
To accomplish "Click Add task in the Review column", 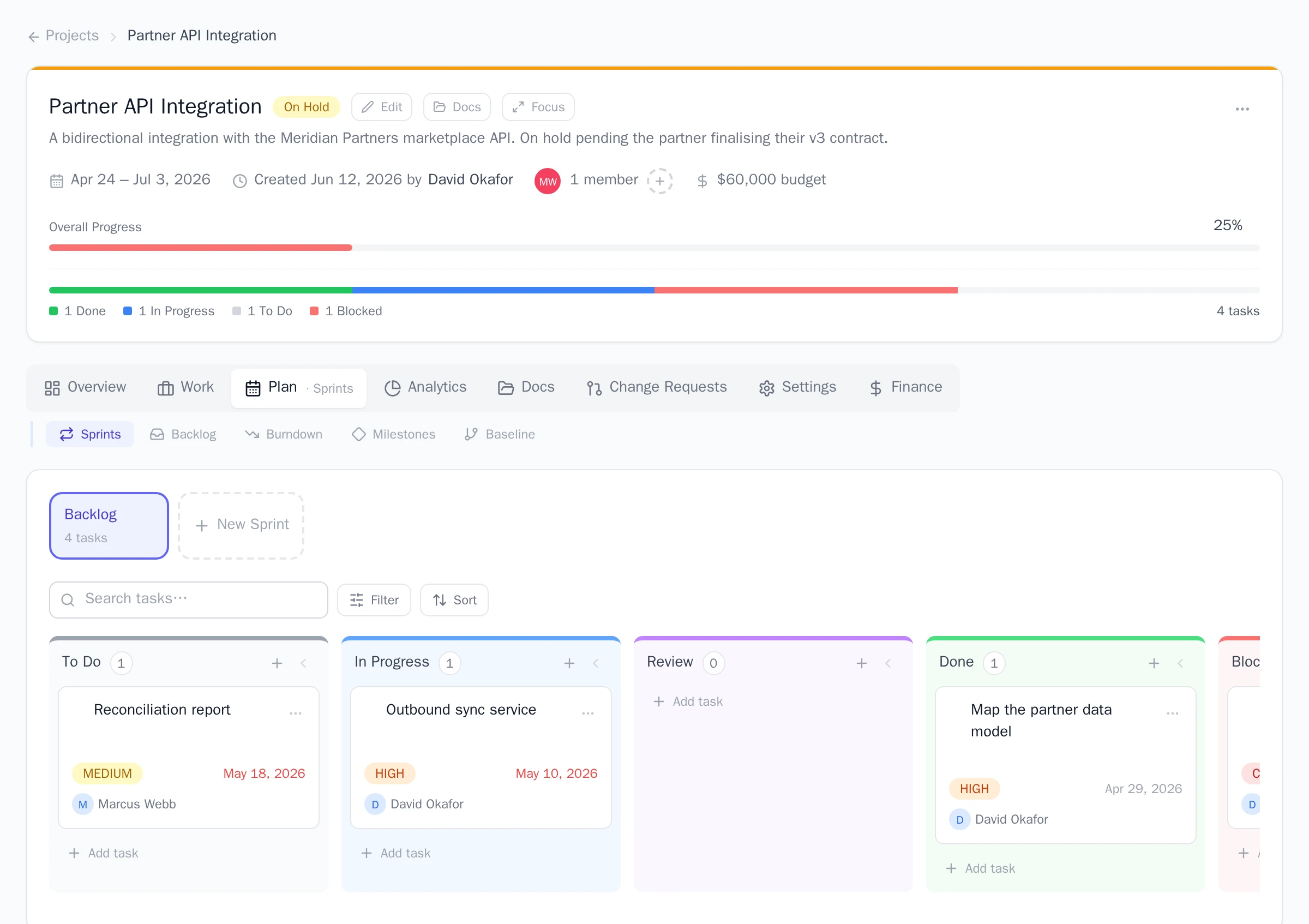I will click(x=688, y=701).
